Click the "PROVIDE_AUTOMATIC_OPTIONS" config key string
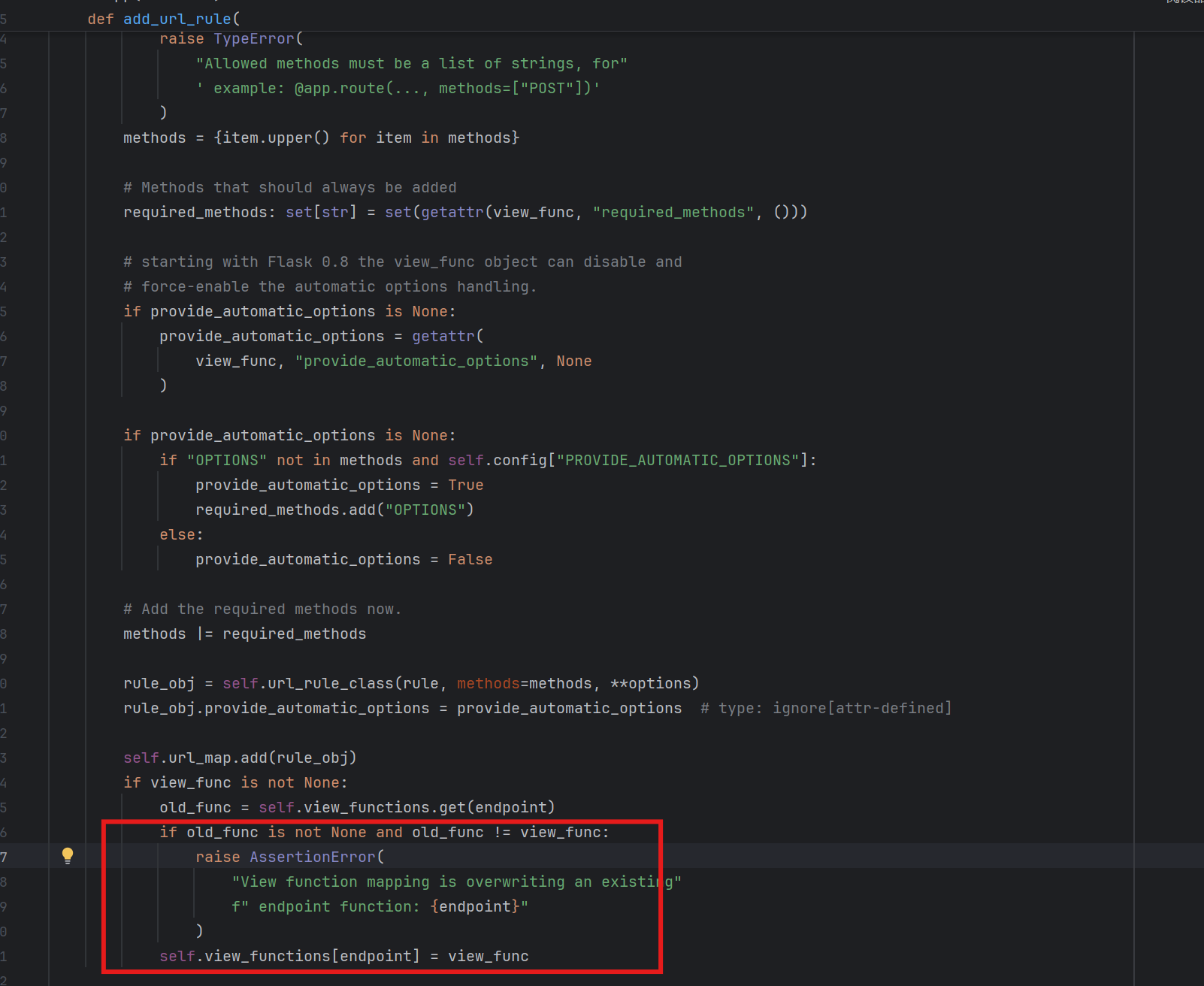 coord(678,460)
